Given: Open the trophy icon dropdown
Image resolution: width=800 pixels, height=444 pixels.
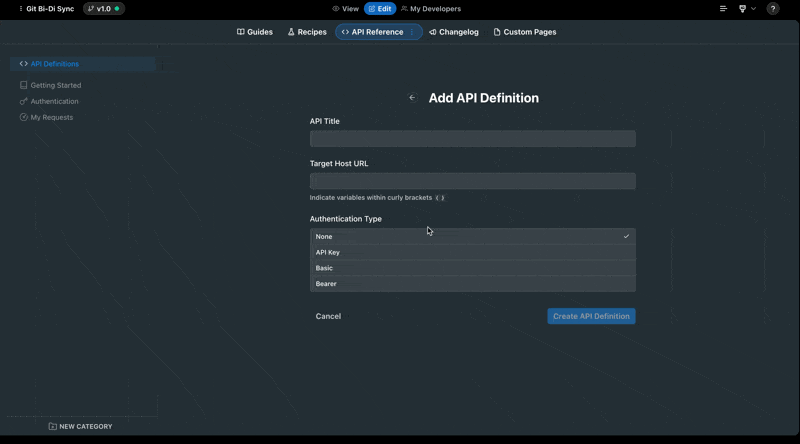Looking at the screenshot, I should coord(747,9).
